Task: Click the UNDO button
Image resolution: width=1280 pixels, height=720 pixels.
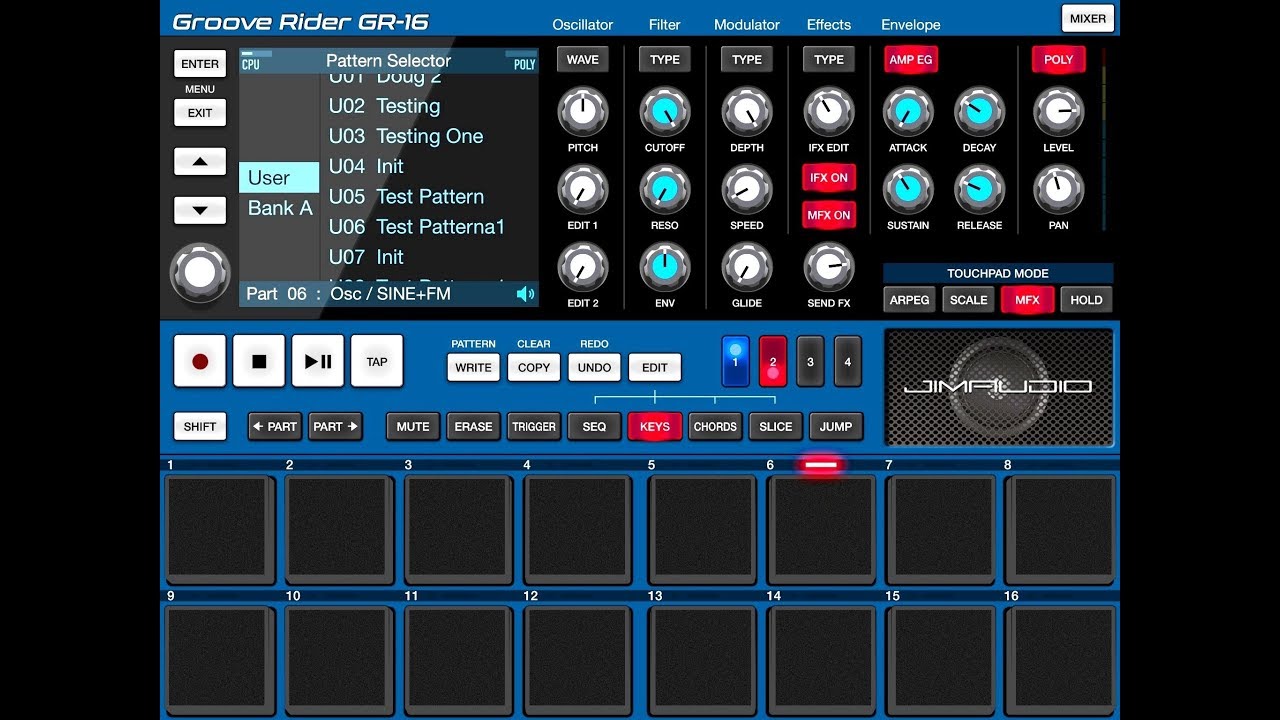Action: click(594, 367)
